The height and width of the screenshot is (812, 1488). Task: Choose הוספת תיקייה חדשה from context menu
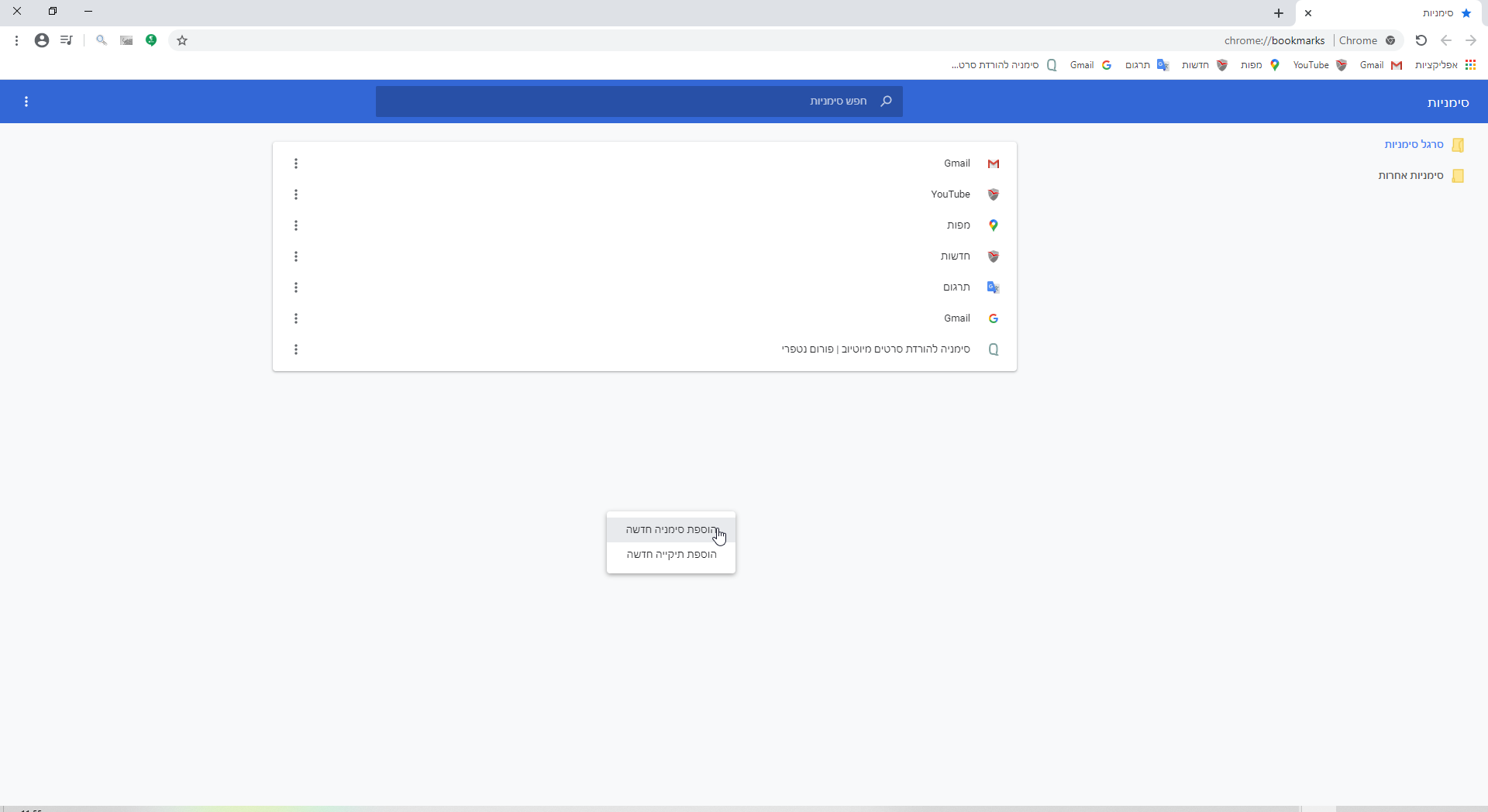point(671,555)
